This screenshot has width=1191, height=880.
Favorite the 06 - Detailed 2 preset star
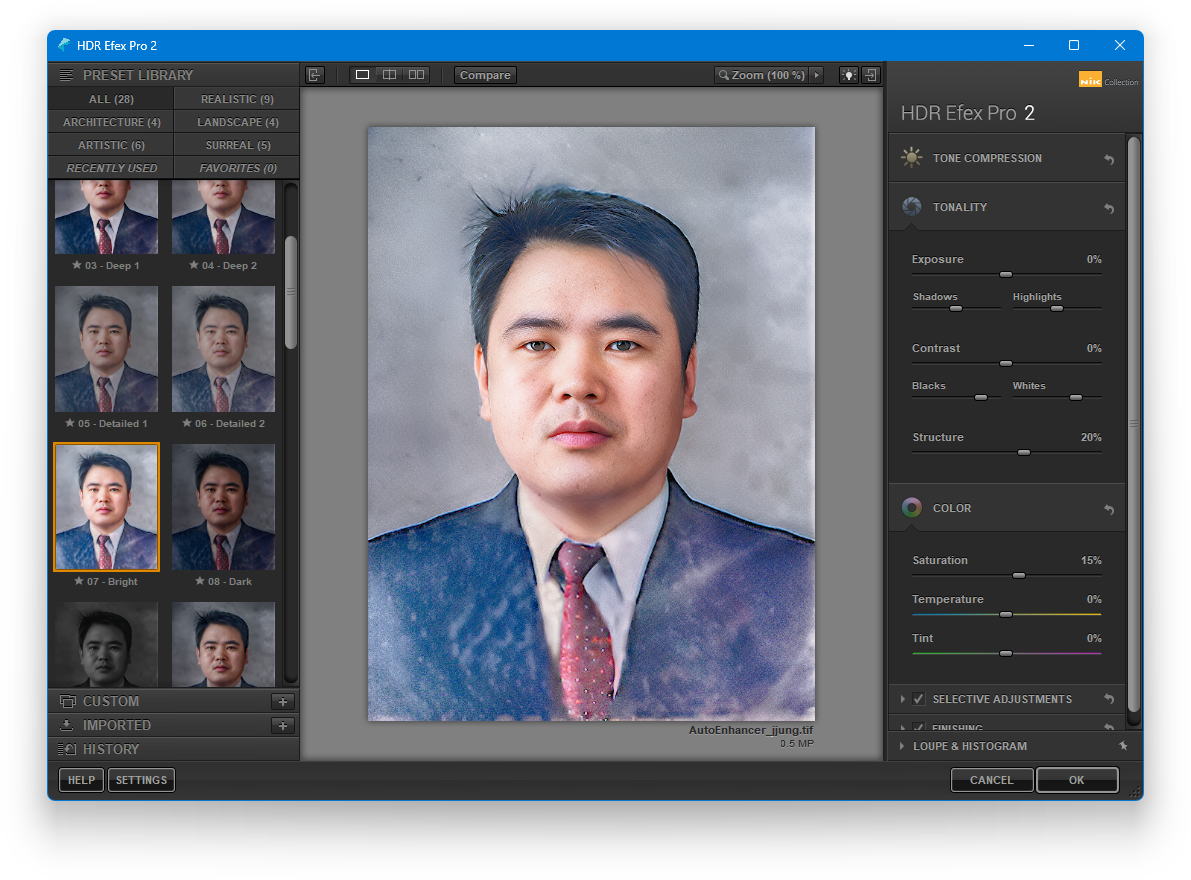(x=187, y=423)
